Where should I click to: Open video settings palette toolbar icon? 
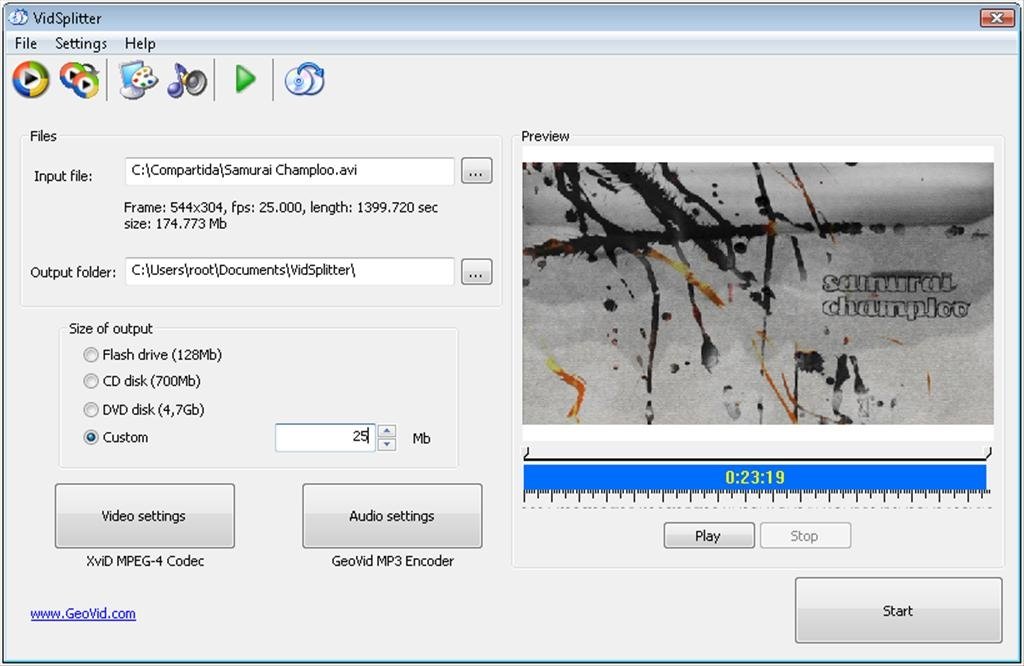point(138,80)
